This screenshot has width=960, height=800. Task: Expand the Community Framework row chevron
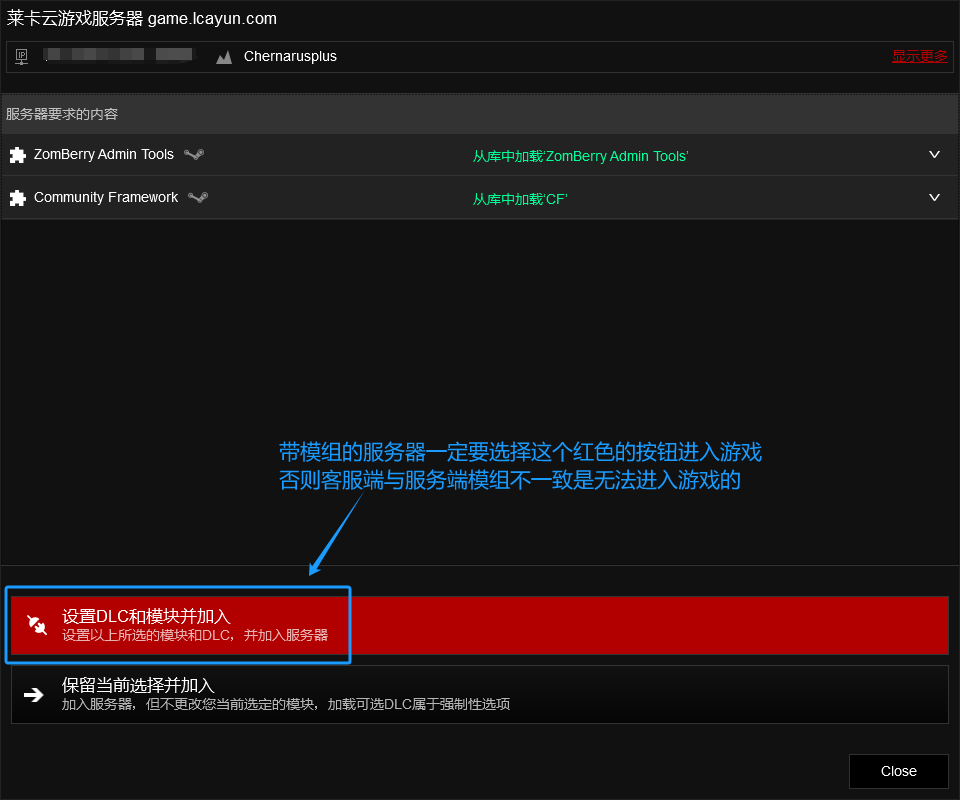tap(934, 198)
